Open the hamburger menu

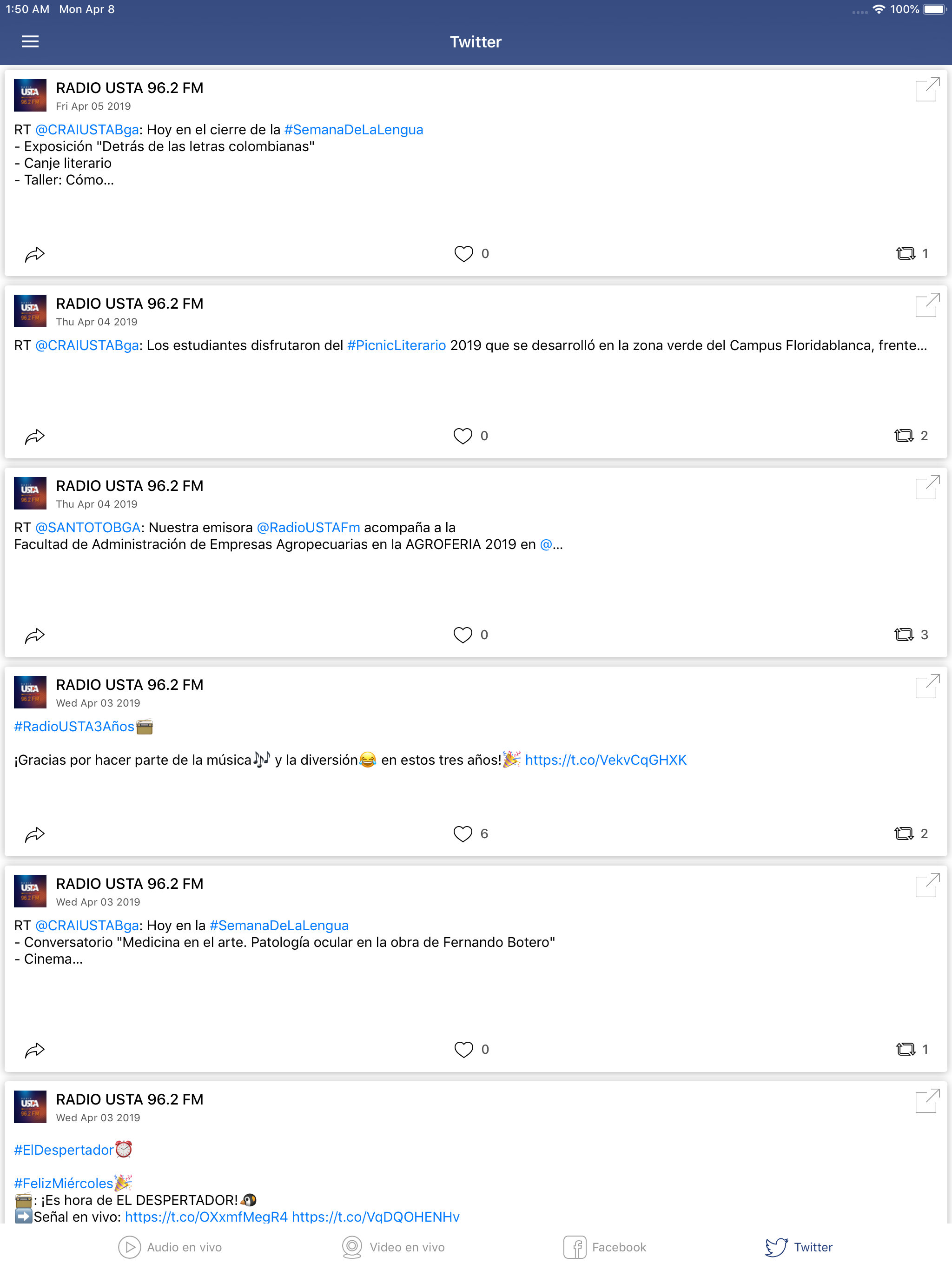(x=30, y=41)
